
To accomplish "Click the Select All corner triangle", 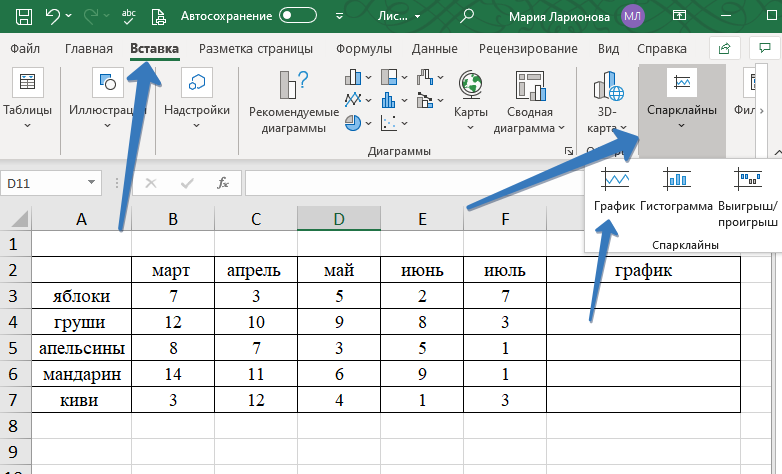I will pos(19,219).
